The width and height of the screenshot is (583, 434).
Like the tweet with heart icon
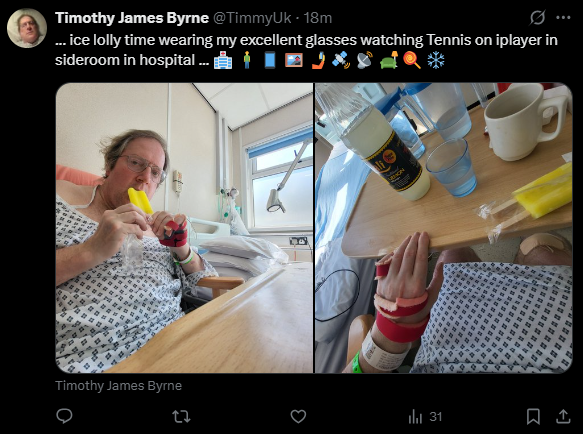298,416
